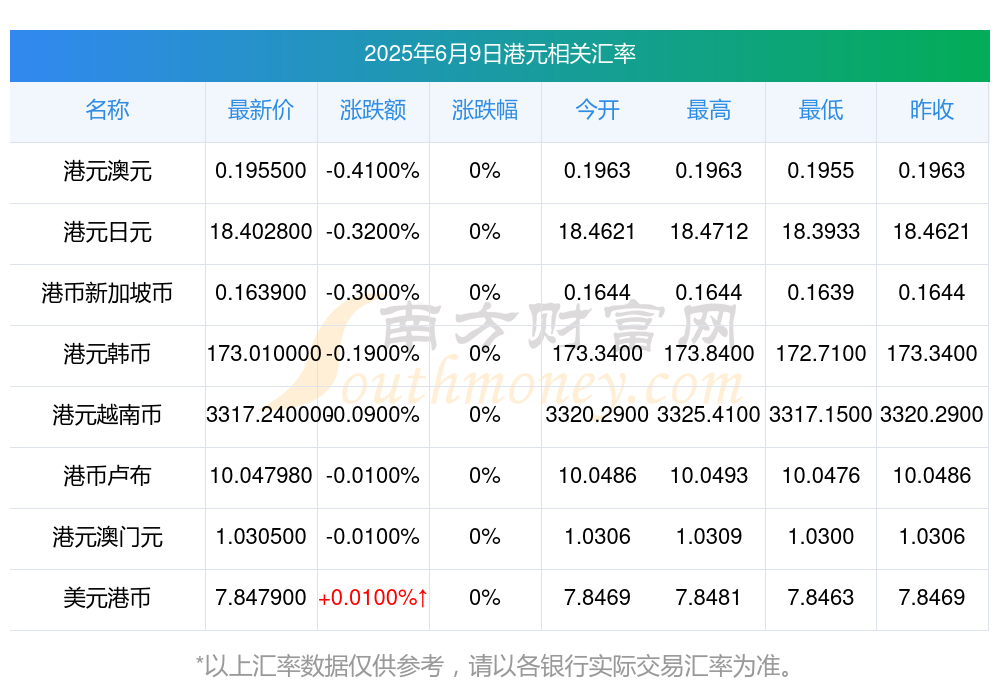This screenshot has width=1000, height=698.
Task: Click the 最高 value 7.8481
Action: click(x=709, y=597)
